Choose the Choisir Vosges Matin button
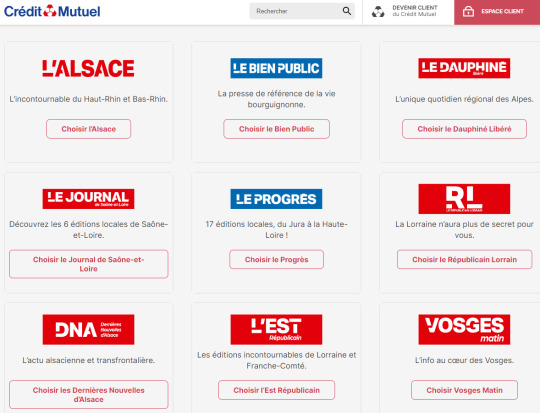The width and height of the screenshot is (540, 413). click(464, 390)
